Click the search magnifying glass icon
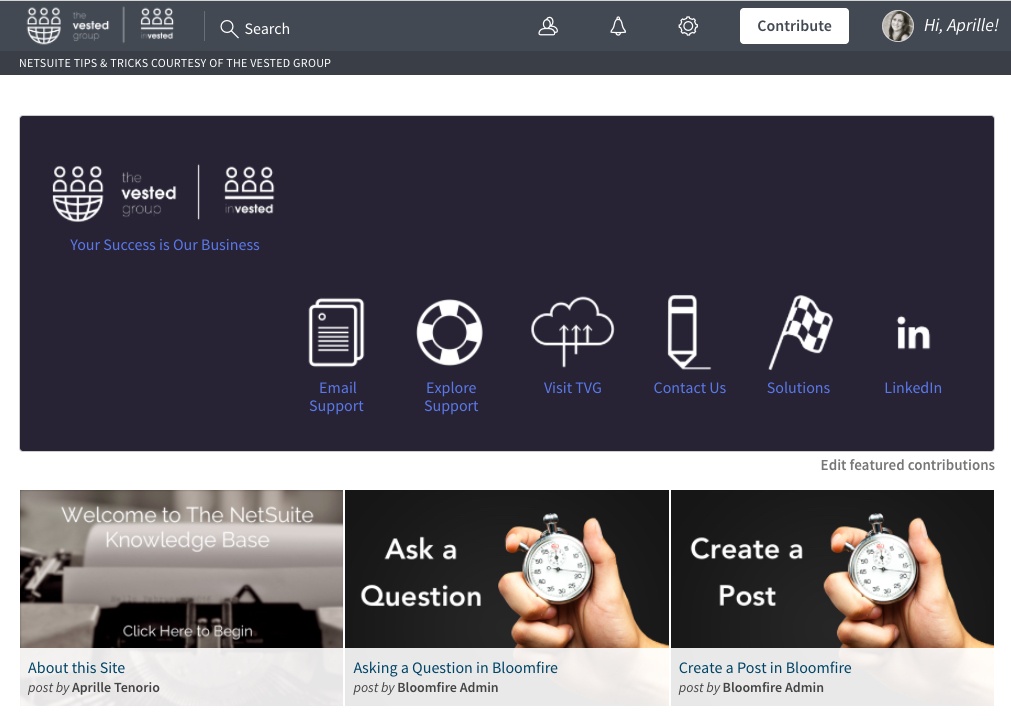The height and width of the screenshot is (723, 1011). coord(229,28)
